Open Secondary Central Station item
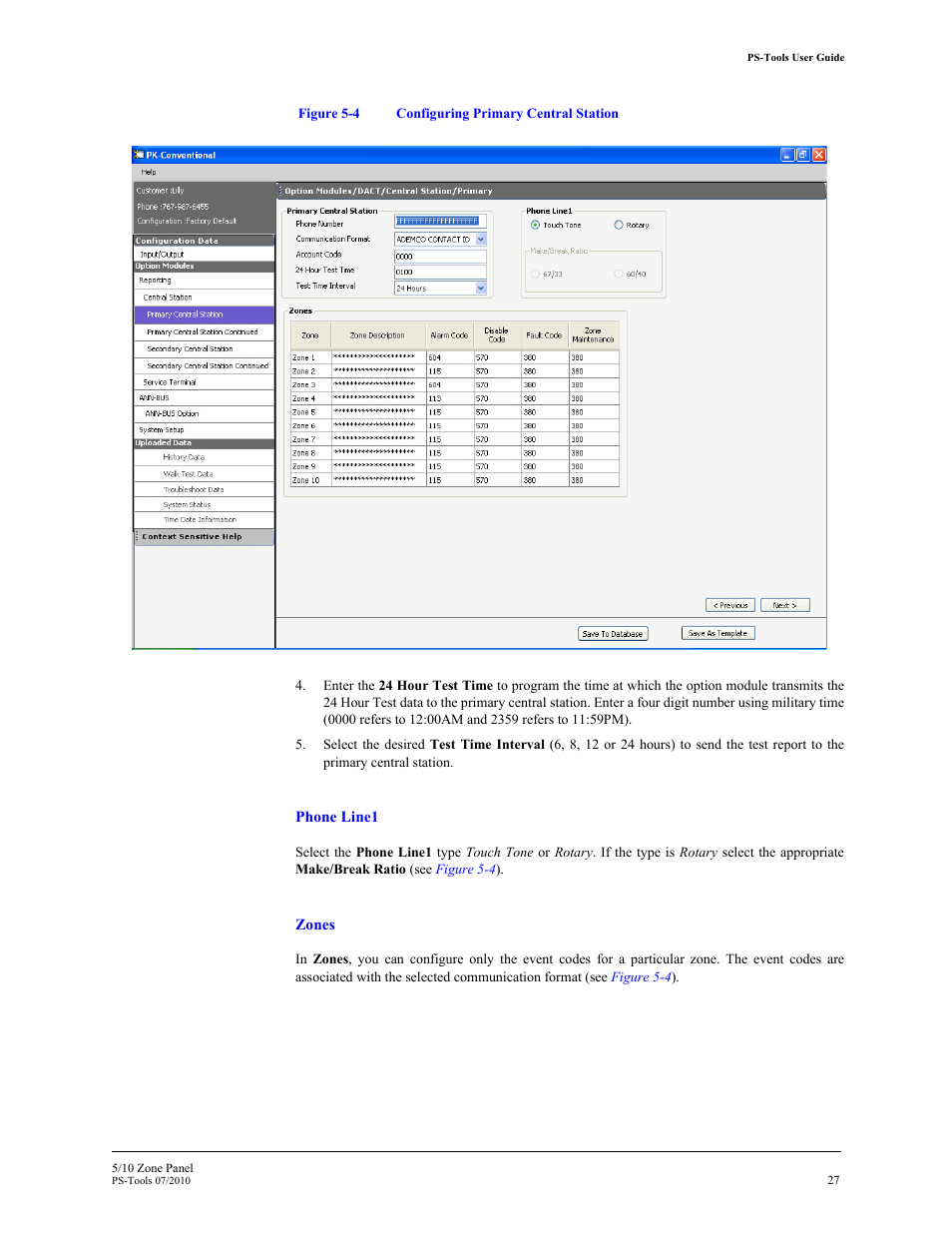The height and width of the screenshot is (1233, 952). coord(204,349)
